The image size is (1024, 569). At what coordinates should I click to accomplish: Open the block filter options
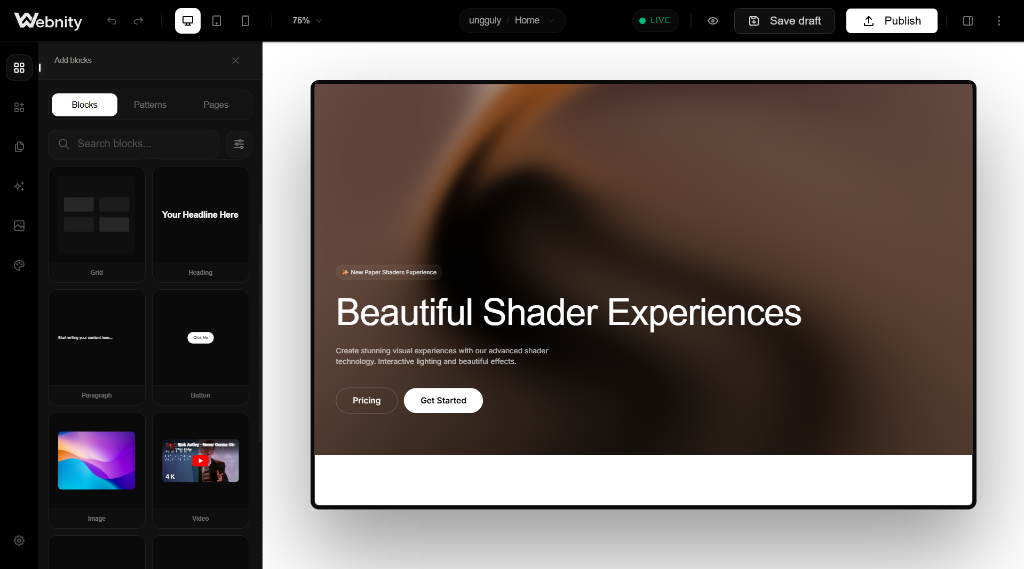coord(239,144)
